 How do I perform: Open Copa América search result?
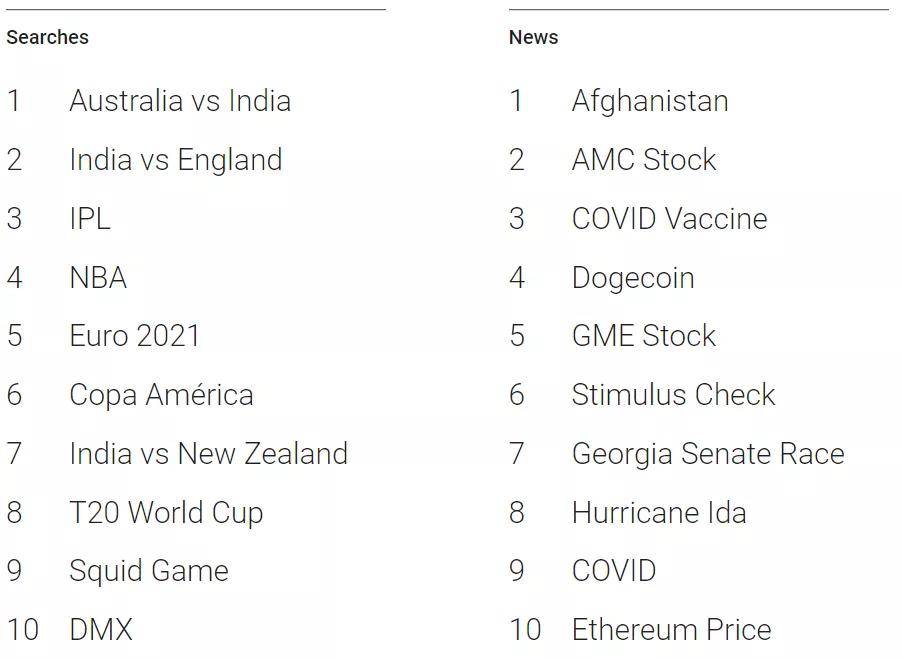click(161, 394)
